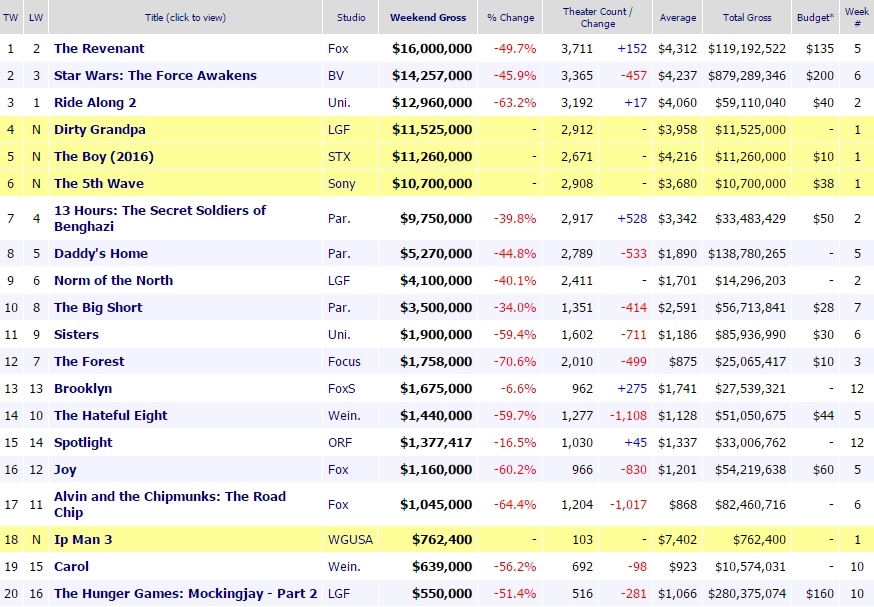Click WGUSA studio for Ip Man 3

[x=350, y=540]
